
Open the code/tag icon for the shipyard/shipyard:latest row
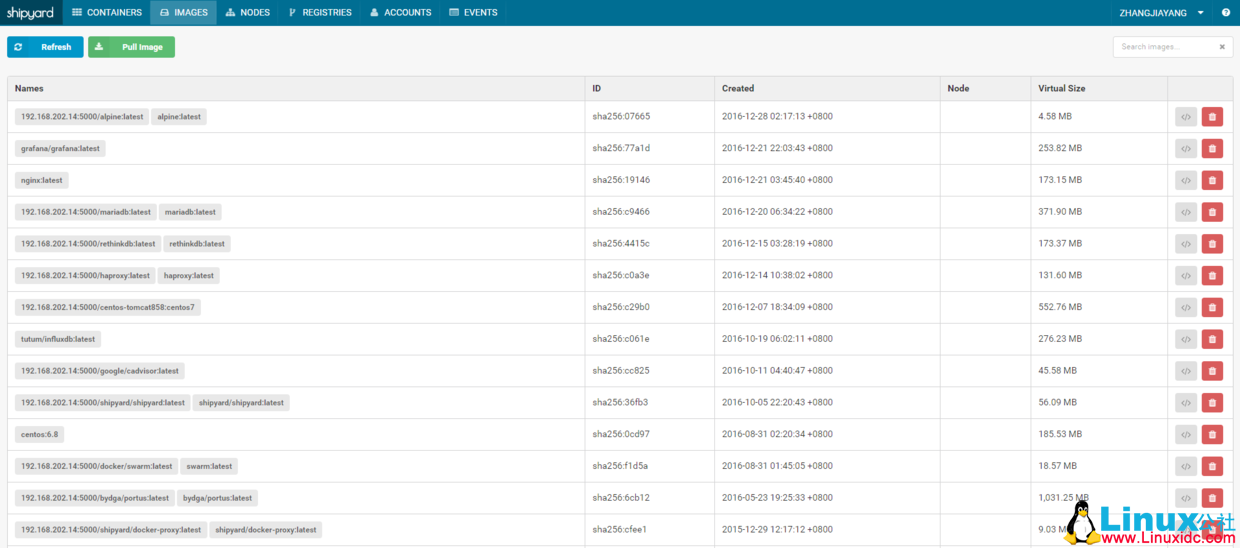pos(1185,403)
